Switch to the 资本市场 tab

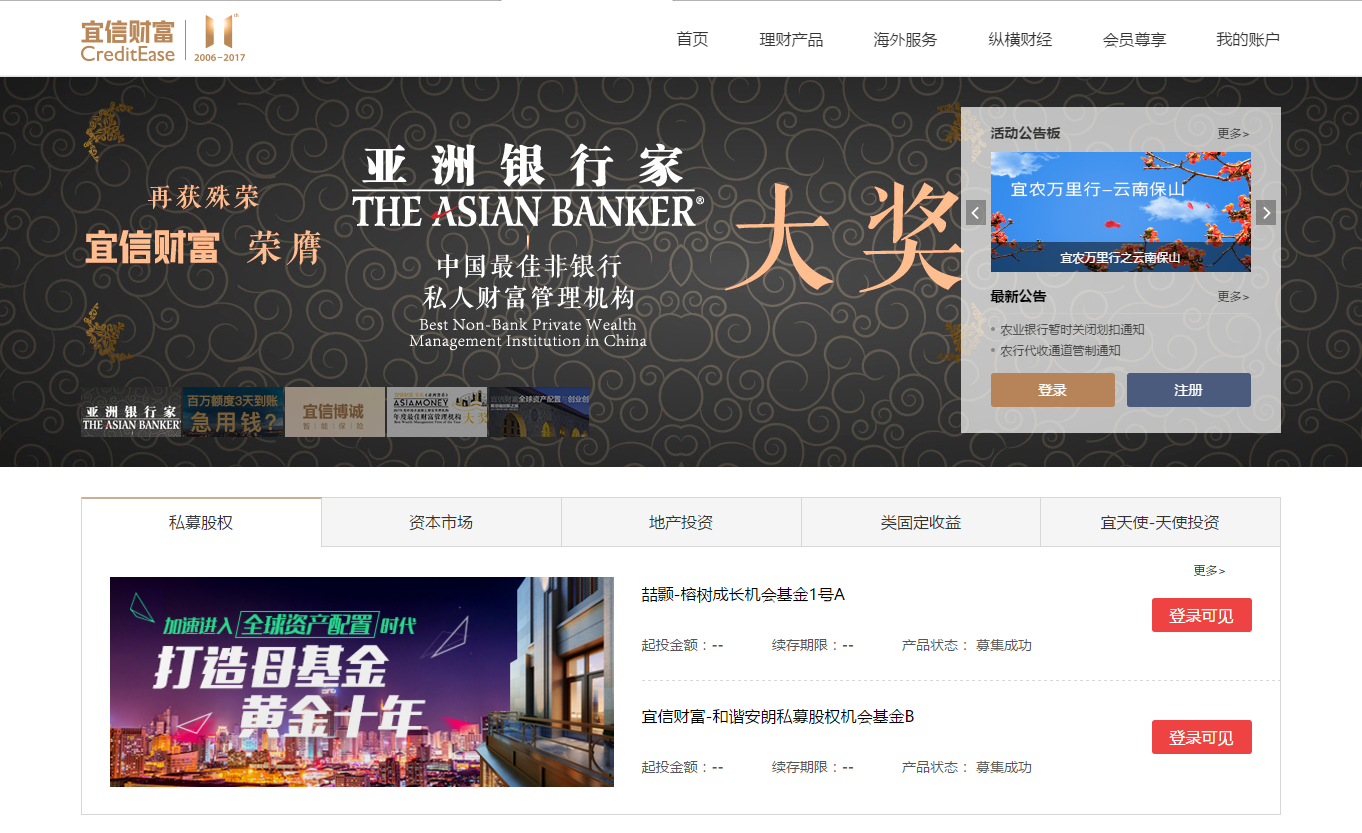click(440, 521)
